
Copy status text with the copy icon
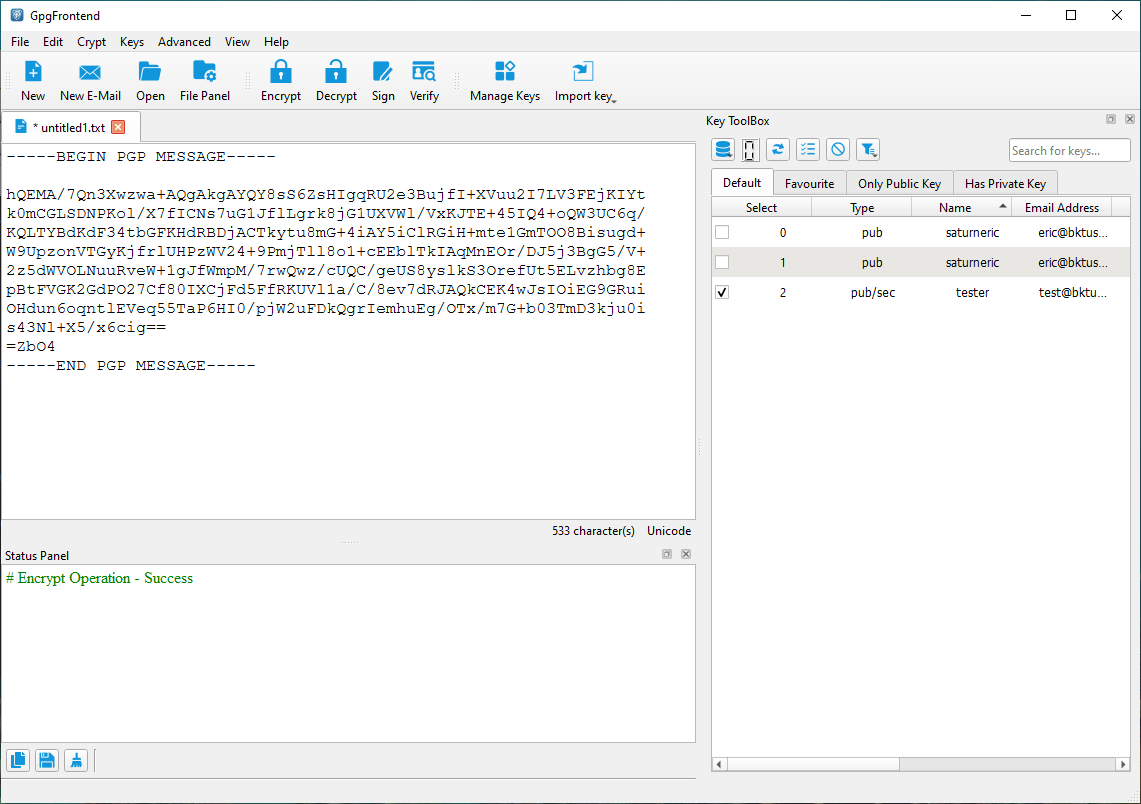(x=18, y=760)
